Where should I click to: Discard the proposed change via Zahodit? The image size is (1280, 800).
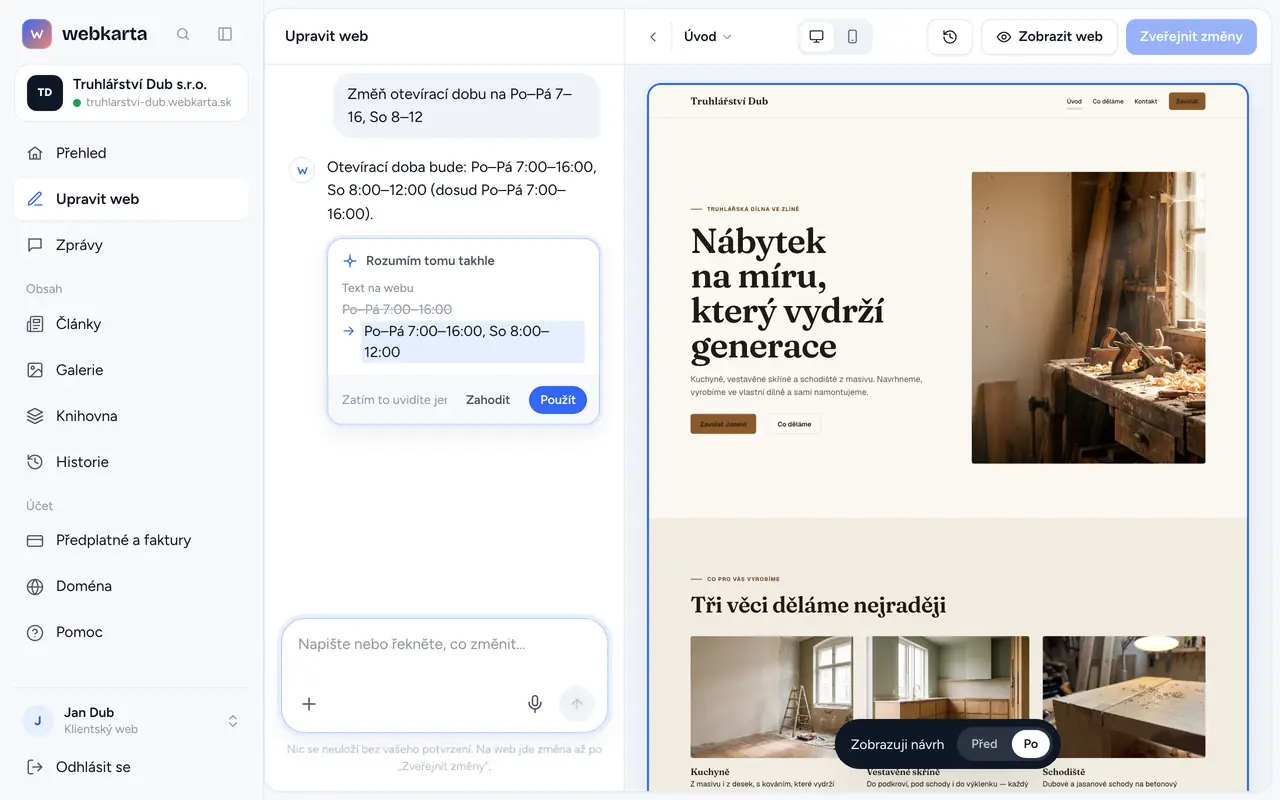488,400
